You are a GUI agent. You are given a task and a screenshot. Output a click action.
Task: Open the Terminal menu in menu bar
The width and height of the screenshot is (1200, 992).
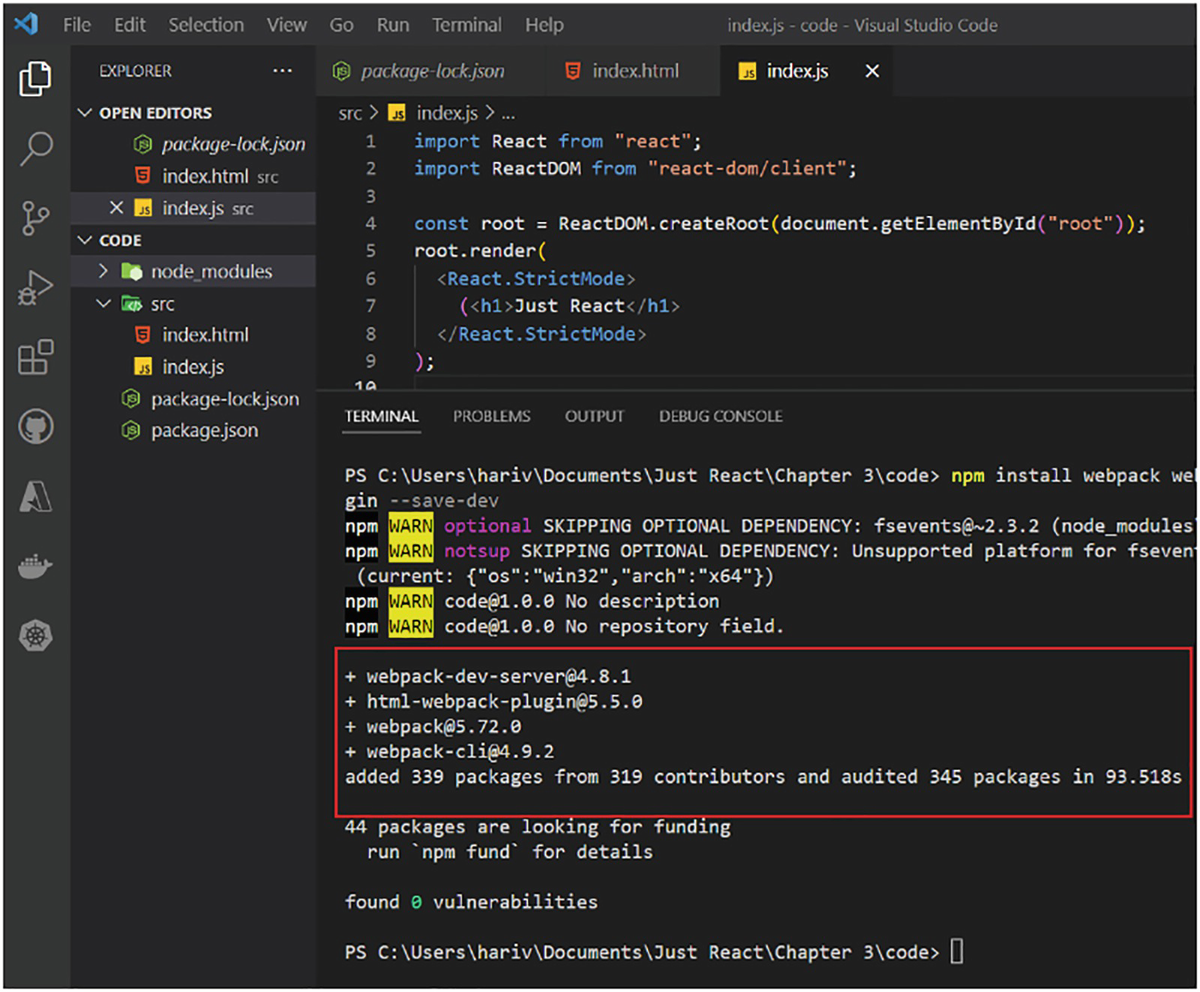(x=466, y=25)
